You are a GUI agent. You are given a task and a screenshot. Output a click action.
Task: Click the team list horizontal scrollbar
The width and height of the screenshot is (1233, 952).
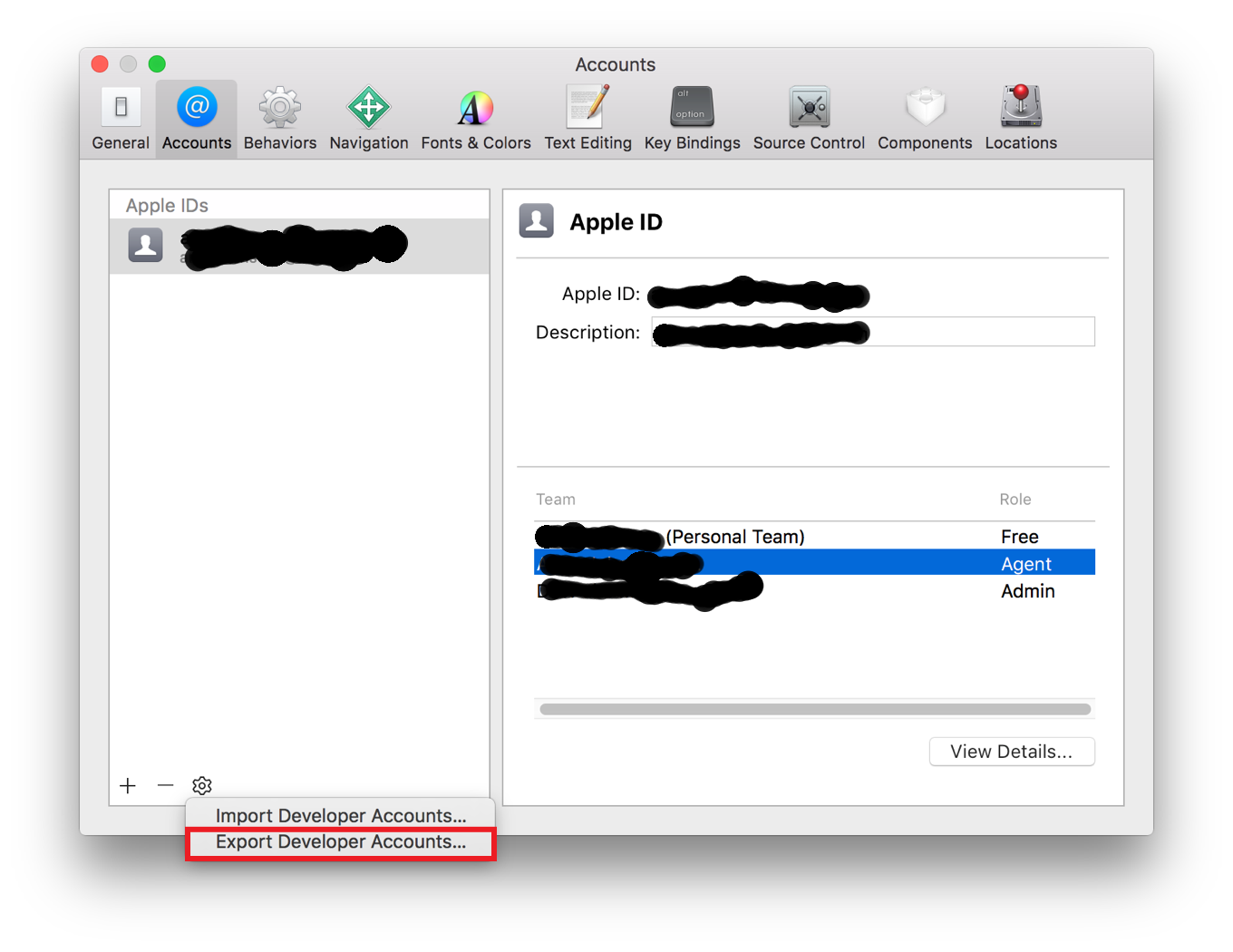click(x=814, y=709)
